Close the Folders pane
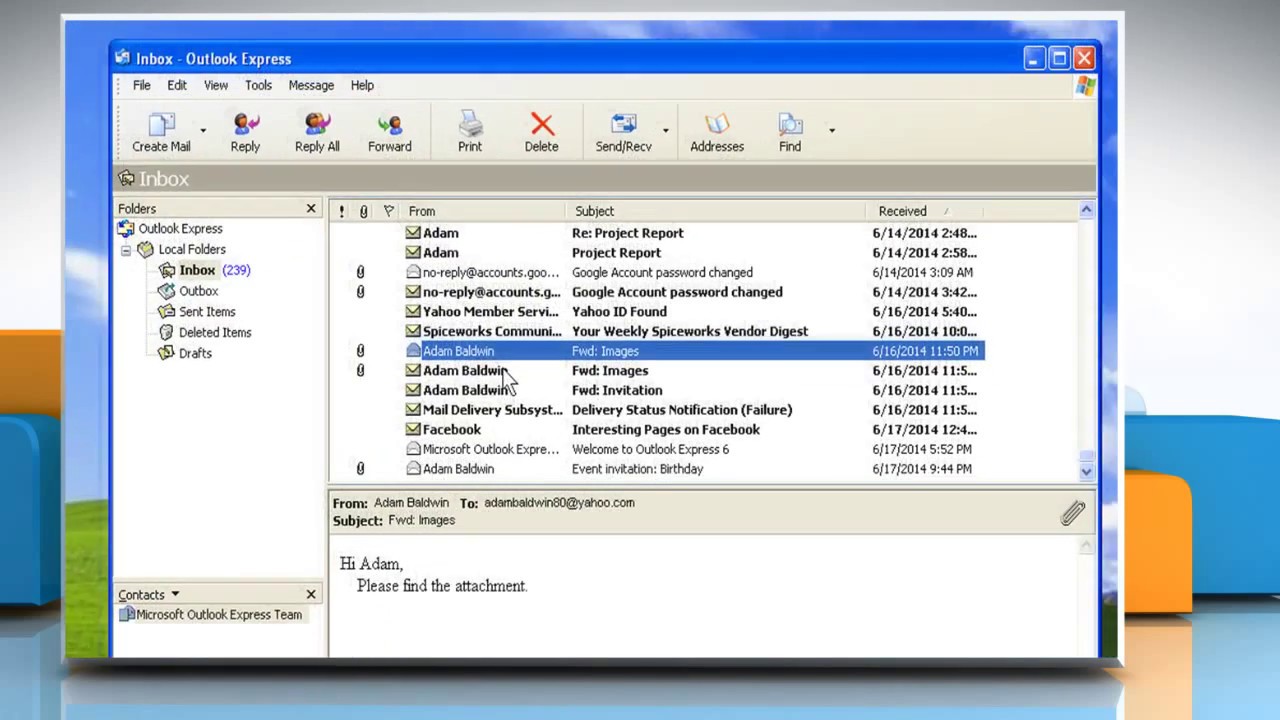This screenshot has width=1280, height=720. coord(311,208)
